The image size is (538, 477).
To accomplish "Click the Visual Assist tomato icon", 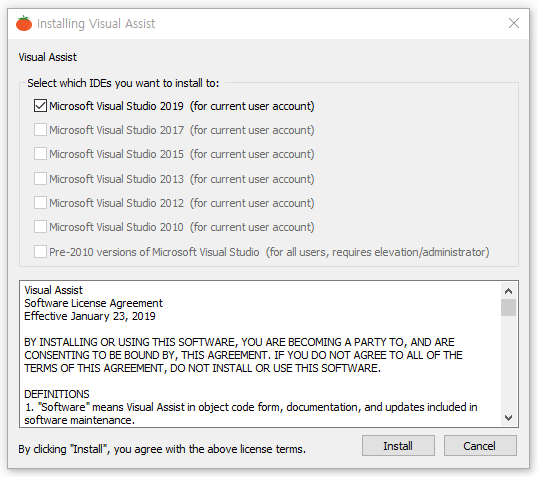I will coord(24,23).
